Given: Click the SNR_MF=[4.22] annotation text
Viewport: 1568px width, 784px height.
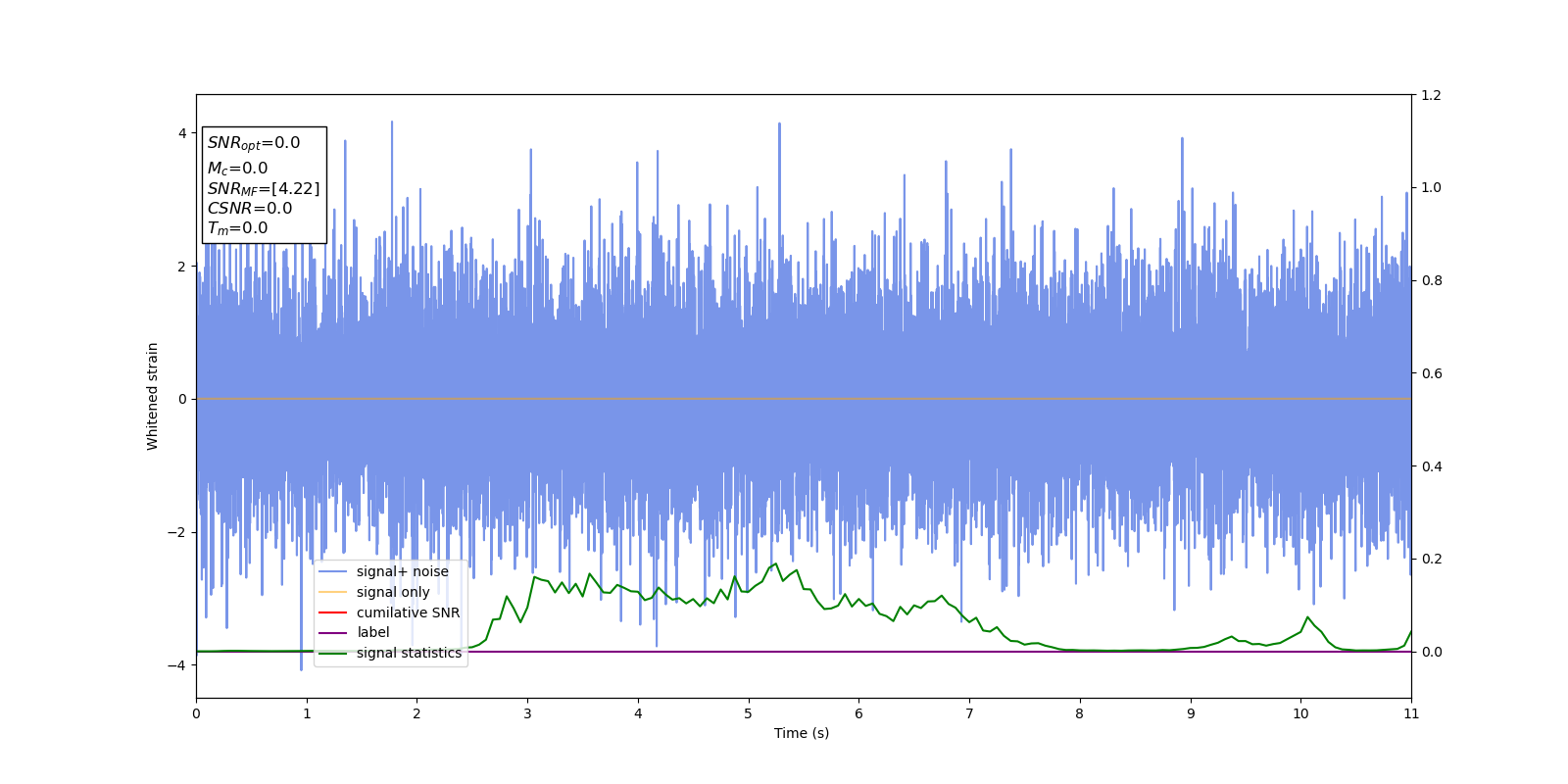Looking at the screenshot, I should (x=264, y=188).
